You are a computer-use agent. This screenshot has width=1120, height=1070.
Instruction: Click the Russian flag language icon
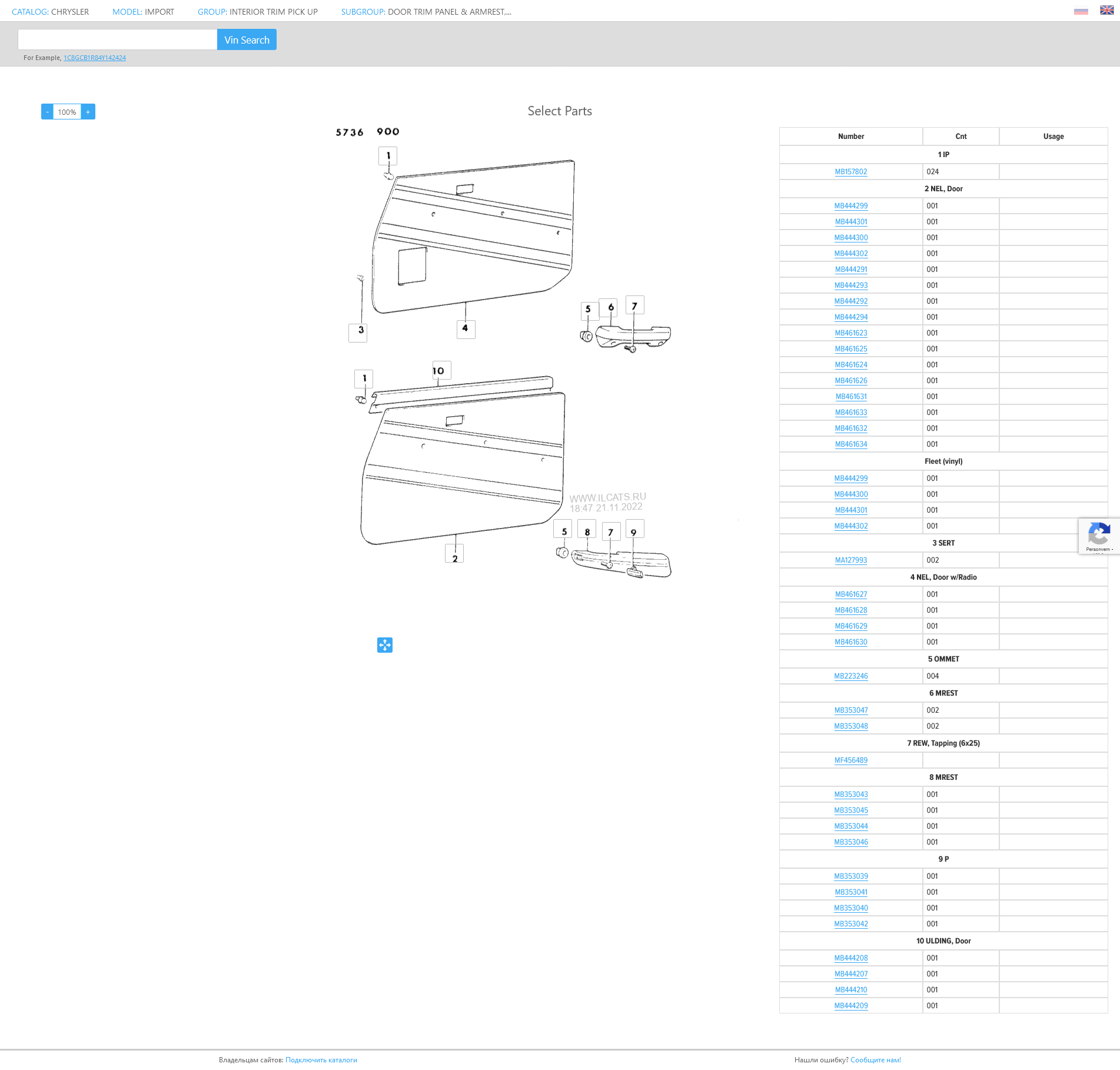pyautogui.click(x=1081, y=11)
